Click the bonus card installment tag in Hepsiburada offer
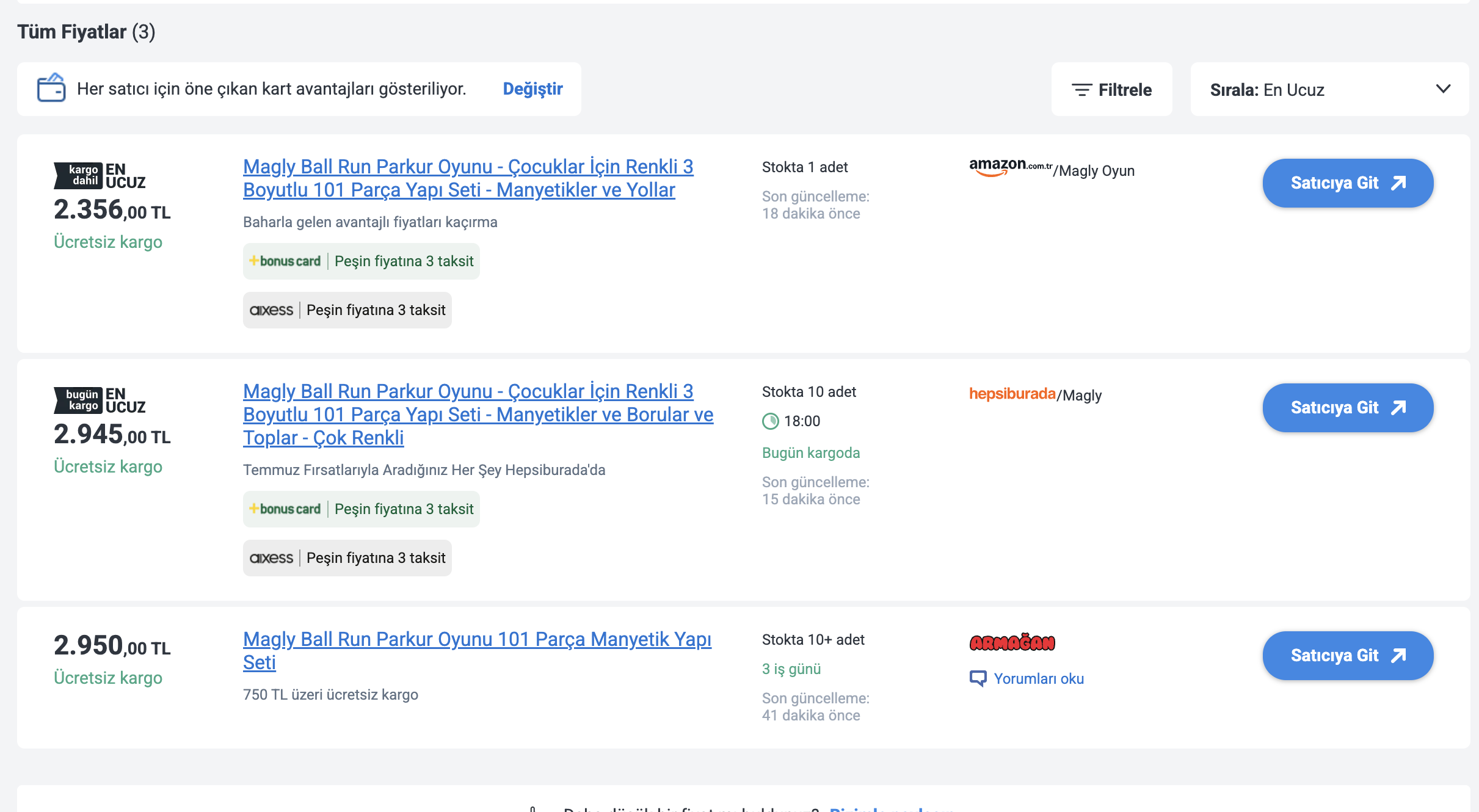The image size is (1479, 812). (x=361, y=509)
